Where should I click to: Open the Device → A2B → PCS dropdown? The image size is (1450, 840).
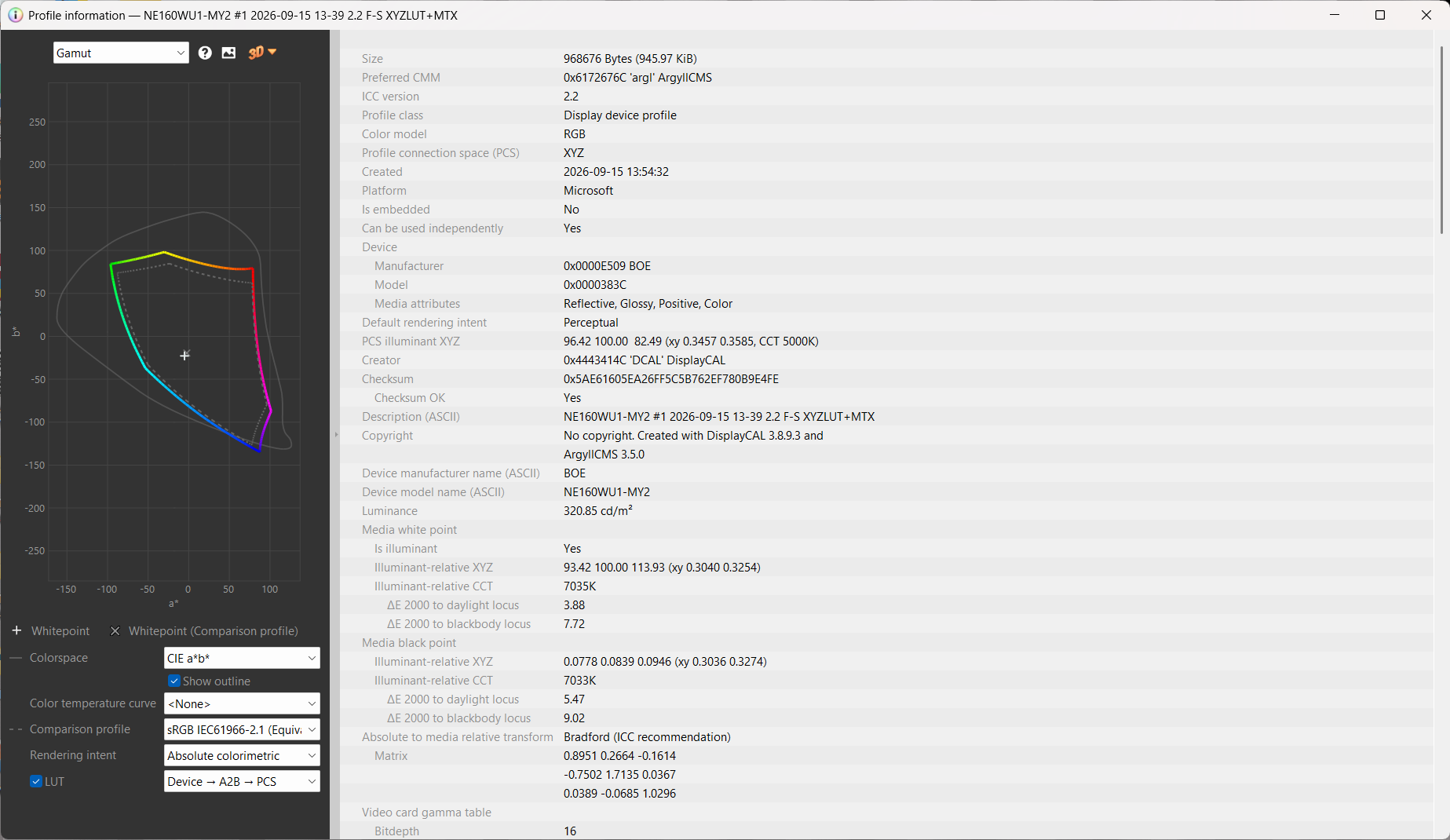(x=242, y=781)
